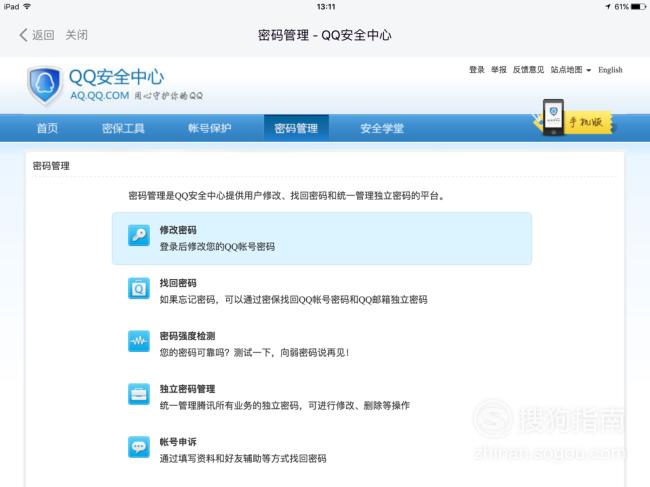Open the 密码强度检测 heading
The image size is (650, 487).
(187, 336)
